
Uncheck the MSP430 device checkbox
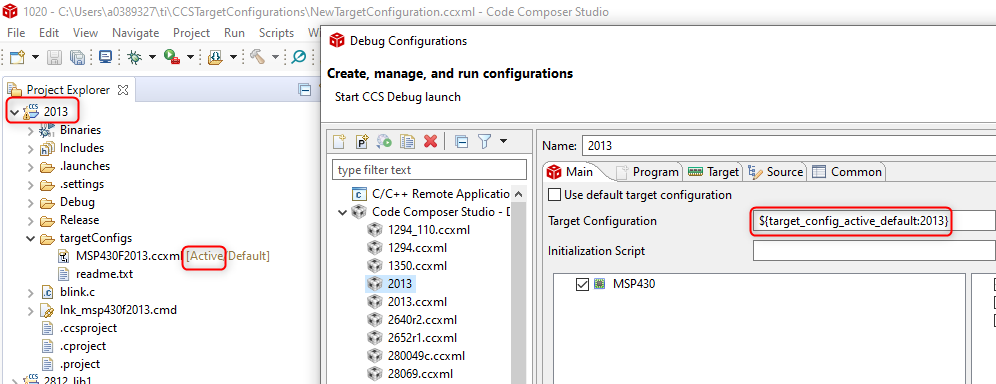tap(582, 284)
